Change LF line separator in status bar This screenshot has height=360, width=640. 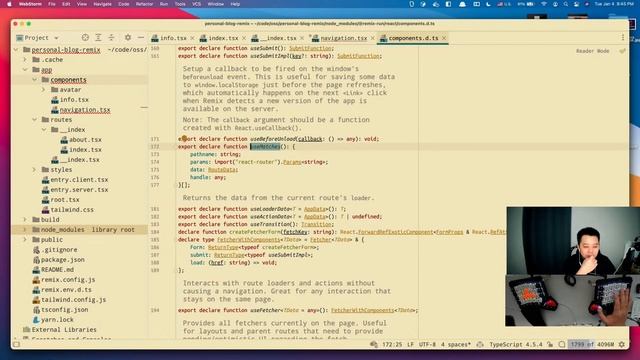click(x=410, y=344)
